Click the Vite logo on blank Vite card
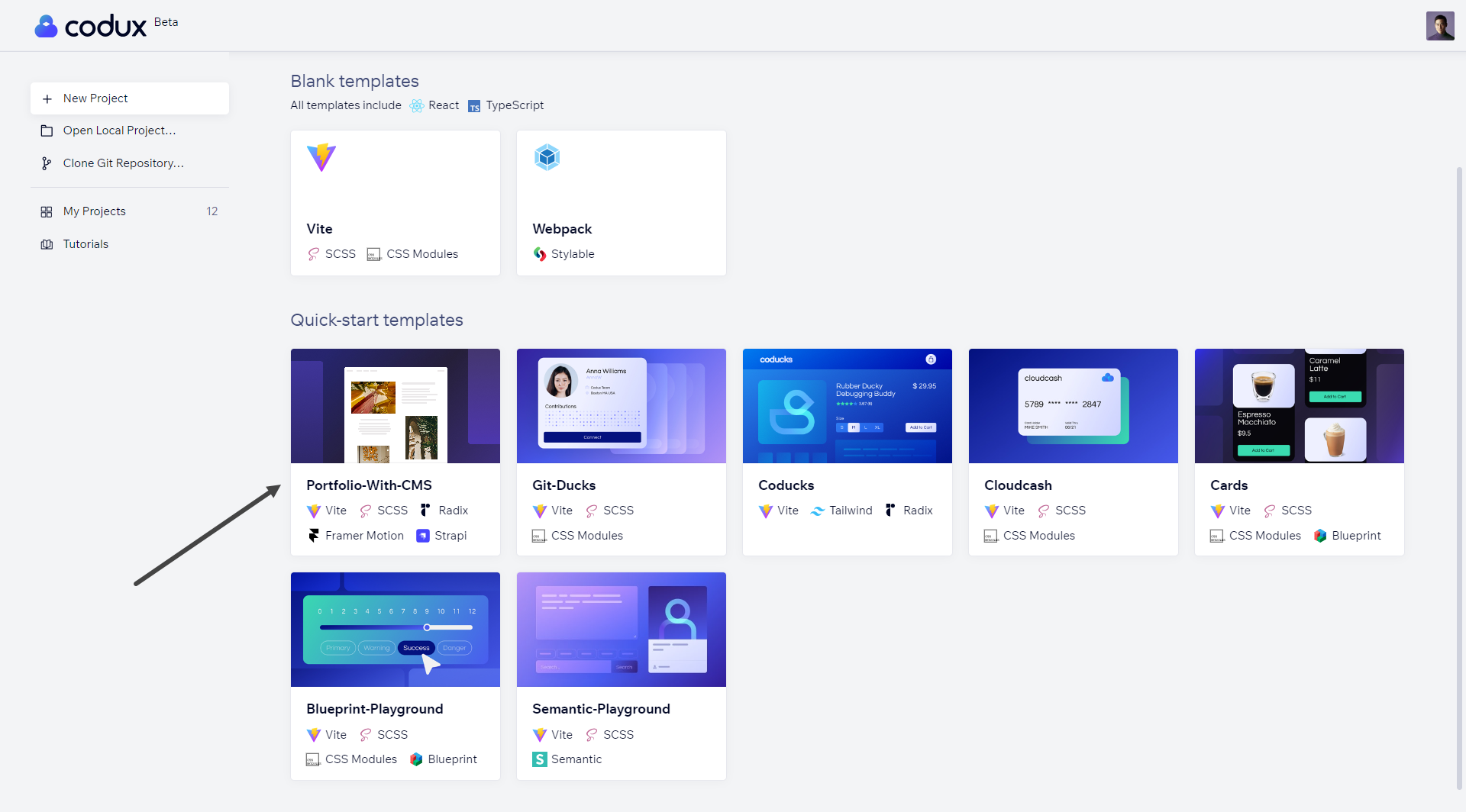The height and width of the screenshot is (812, 1466). click(x=321, y=157)
